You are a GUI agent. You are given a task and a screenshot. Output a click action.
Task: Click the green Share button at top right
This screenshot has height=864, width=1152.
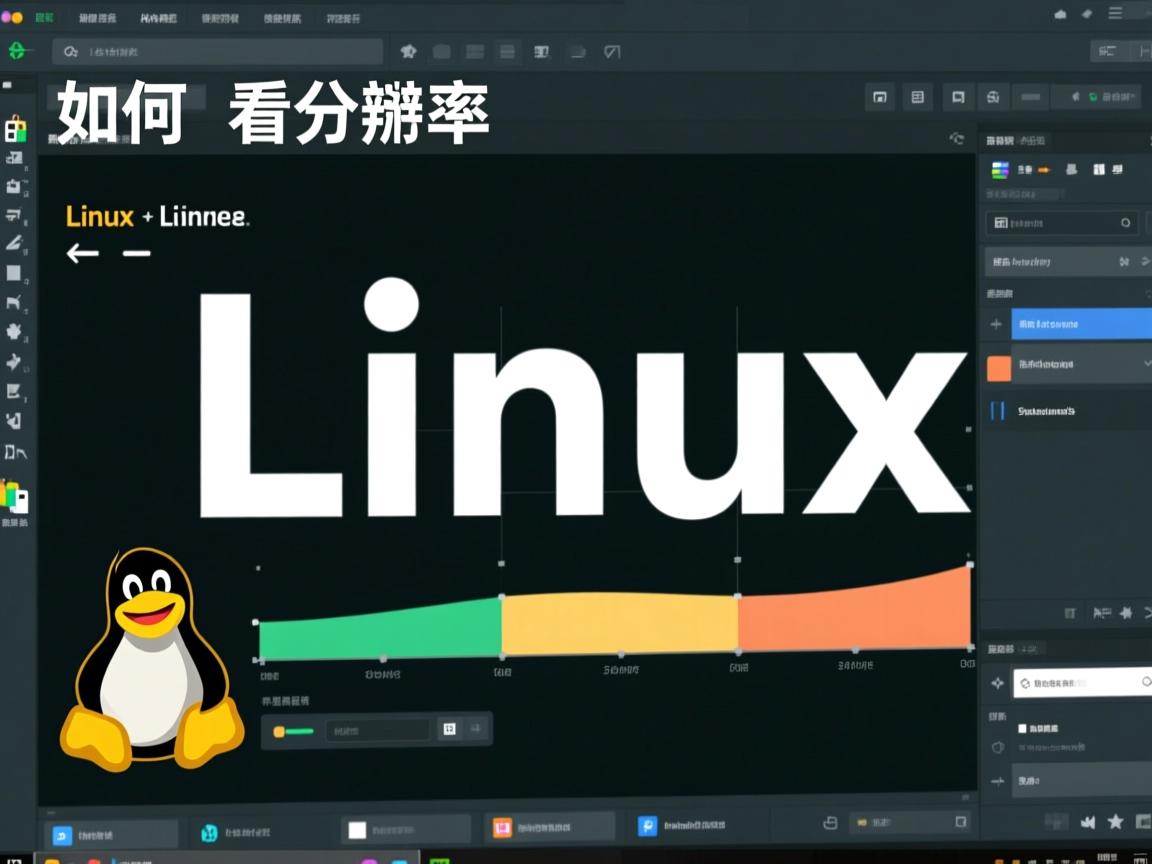1100,97
